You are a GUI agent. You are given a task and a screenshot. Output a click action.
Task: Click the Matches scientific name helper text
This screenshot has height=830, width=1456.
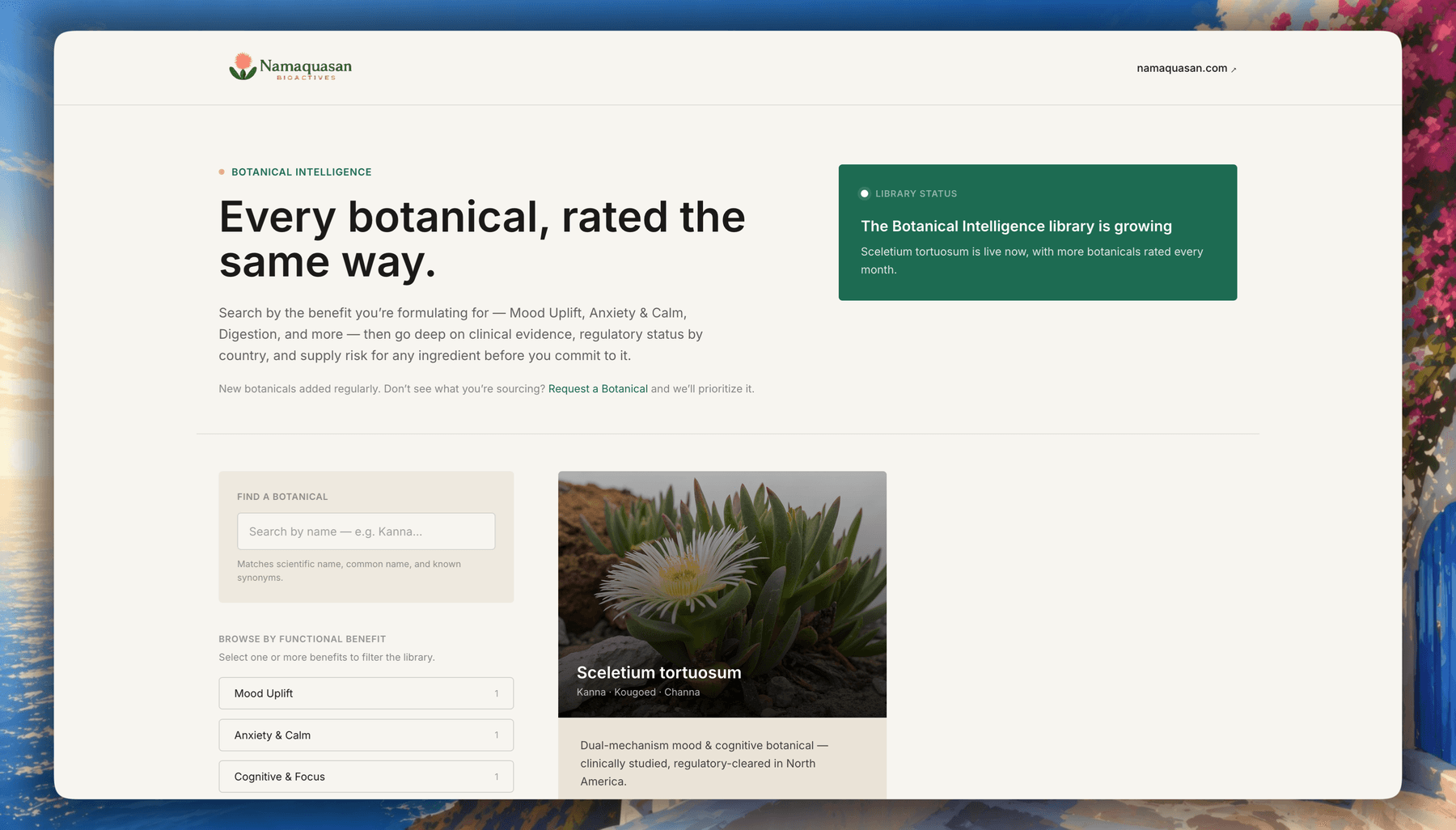click(349, 571)
